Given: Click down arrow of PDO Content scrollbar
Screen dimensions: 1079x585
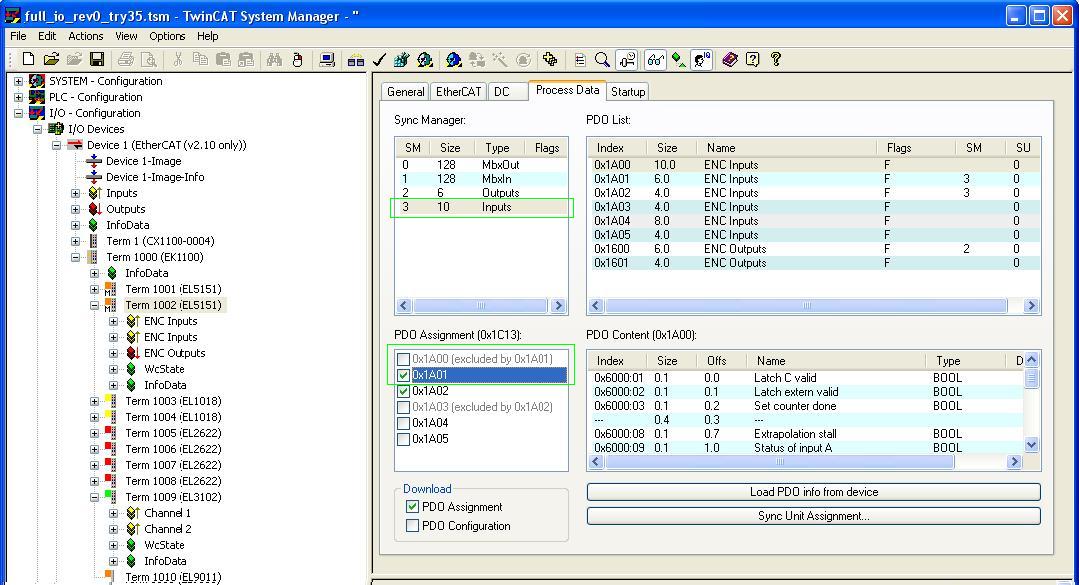Looking at the screenshot, I should coord(1031,445).
